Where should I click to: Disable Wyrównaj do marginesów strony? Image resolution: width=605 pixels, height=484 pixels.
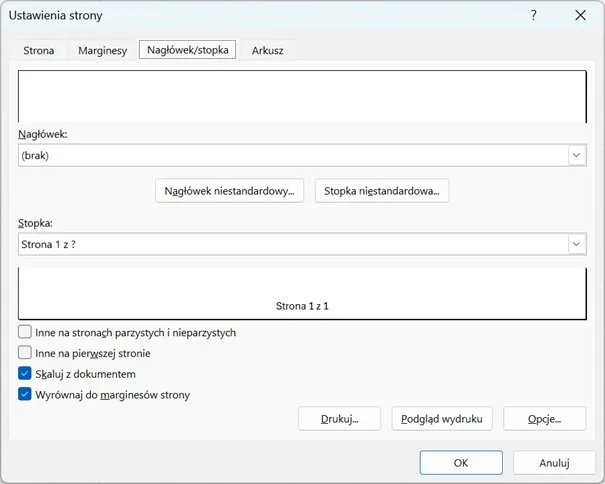[25, 395]
